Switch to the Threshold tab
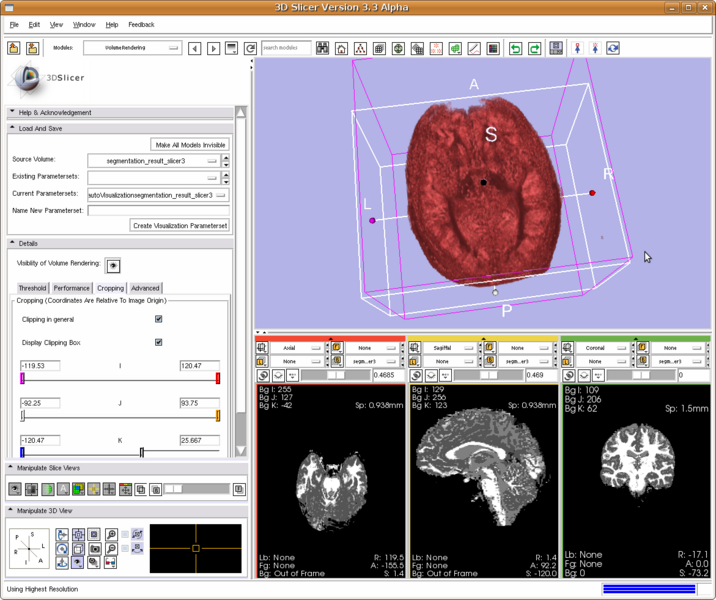This screenshot has width=716, height=600. pos(32,288)
